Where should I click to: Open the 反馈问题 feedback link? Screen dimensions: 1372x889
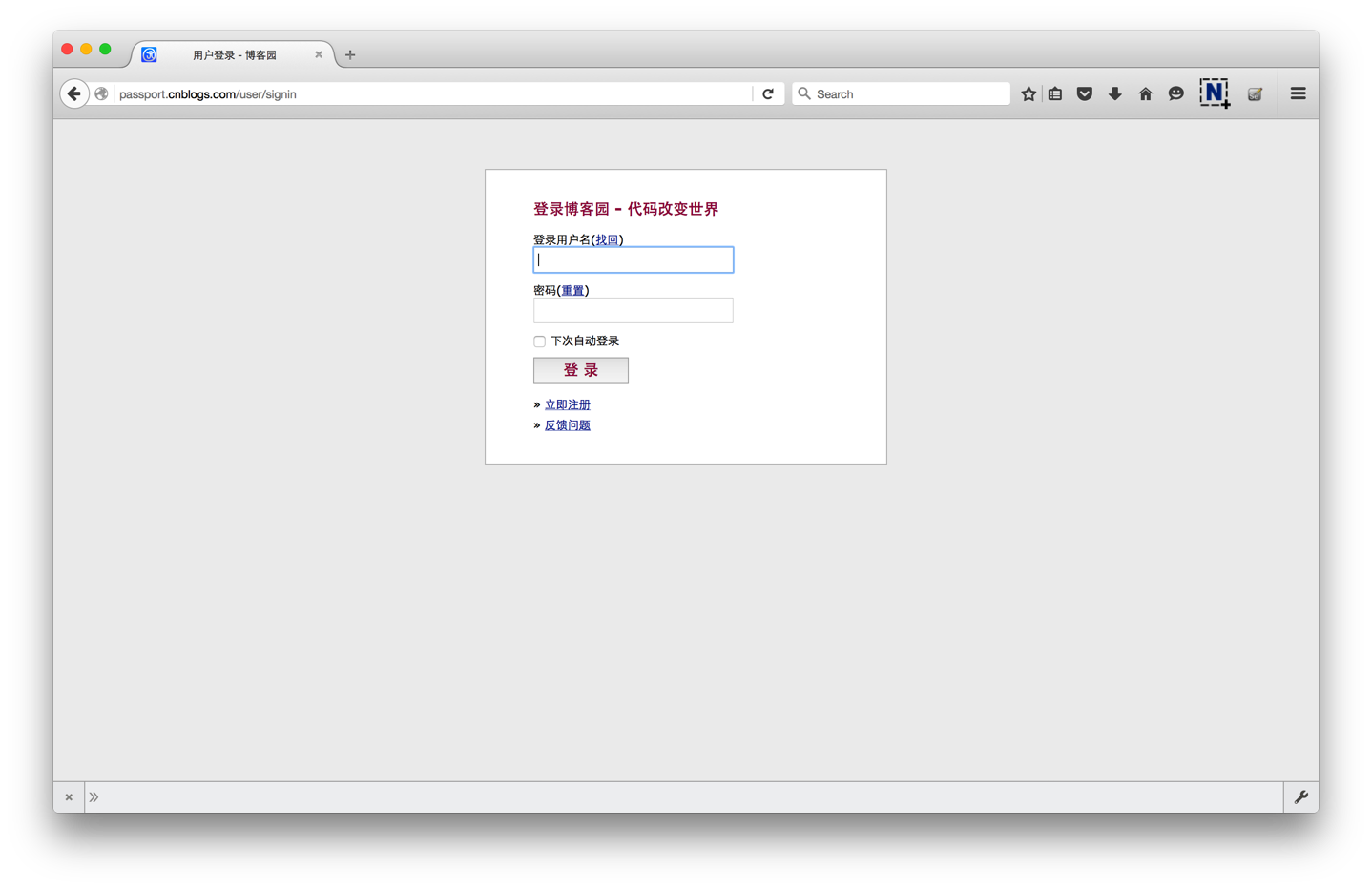(567, 425)
